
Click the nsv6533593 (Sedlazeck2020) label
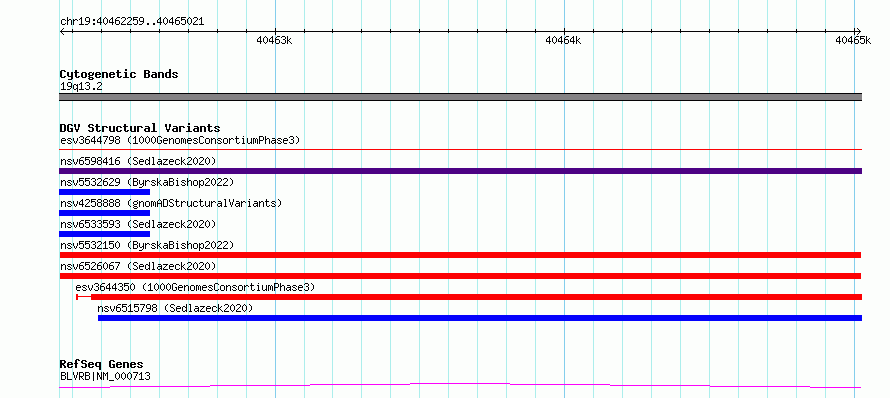138,224
